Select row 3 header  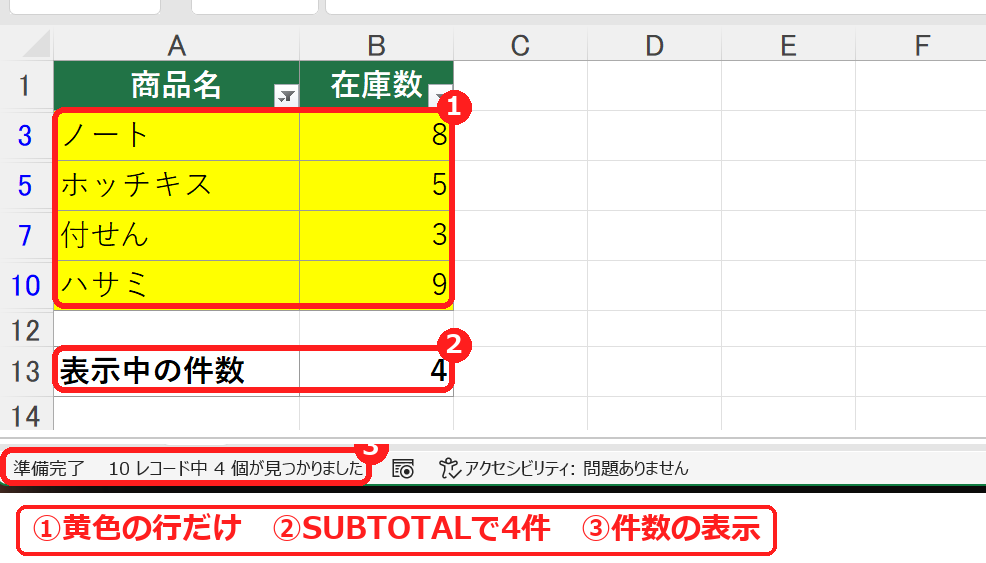[25, 135]
